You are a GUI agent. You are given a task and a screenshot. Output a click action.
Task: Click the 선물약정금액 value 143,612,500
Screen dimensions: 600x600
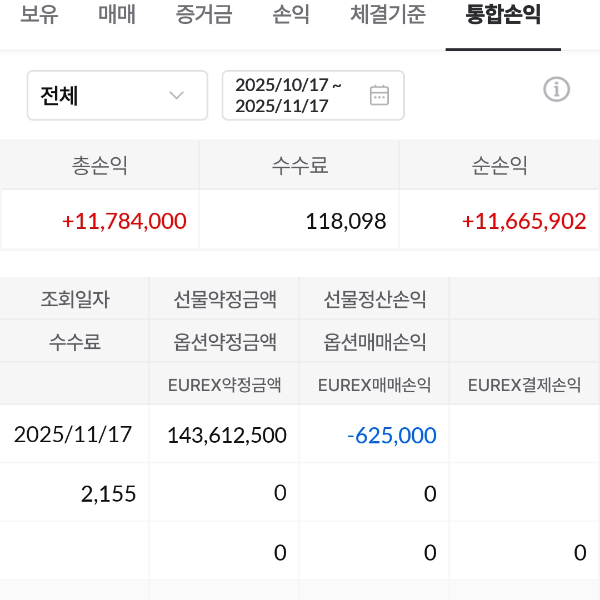click(227, 435)
